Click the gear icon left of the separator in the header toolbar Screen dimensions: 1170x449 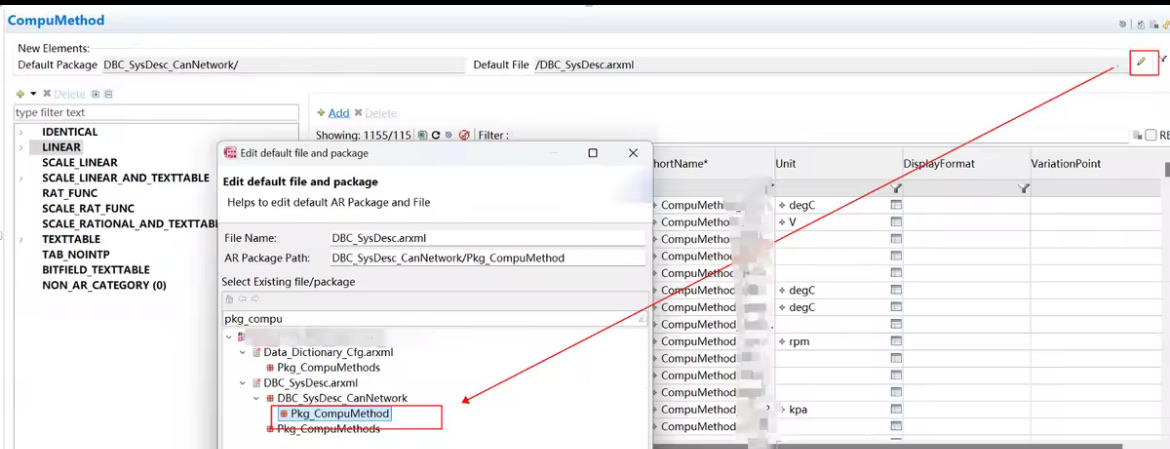1122,25
